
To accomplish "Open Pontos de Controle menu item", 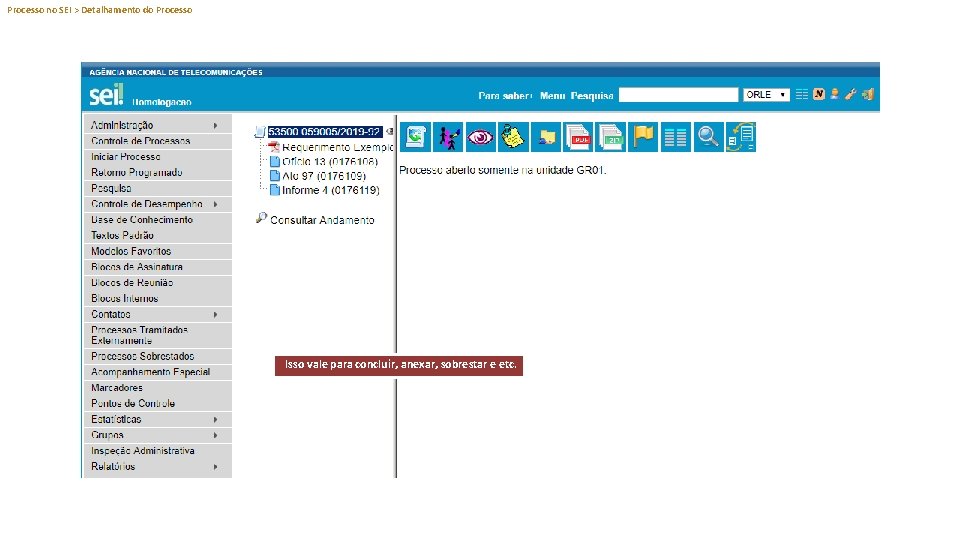I will tap(157, 403).
